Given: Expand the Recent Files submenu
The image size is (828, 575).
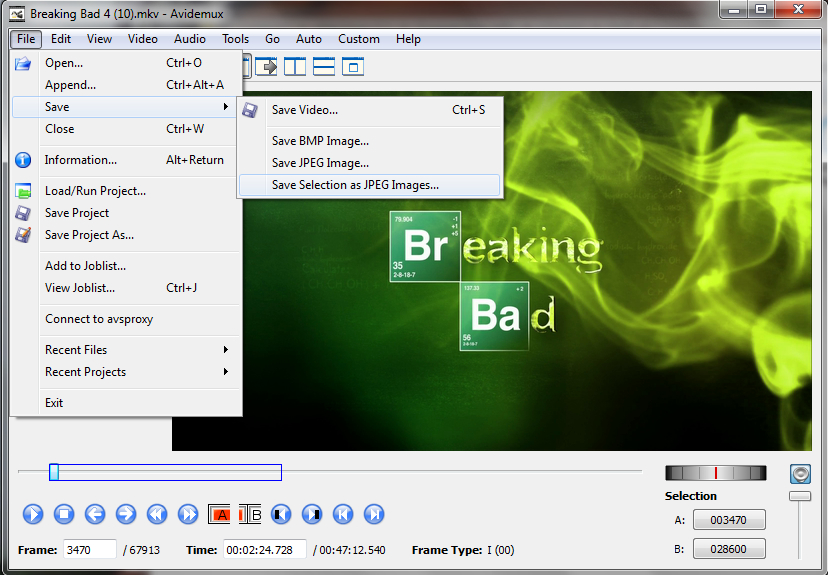Looking at the screenshot, I should point(126,350).
